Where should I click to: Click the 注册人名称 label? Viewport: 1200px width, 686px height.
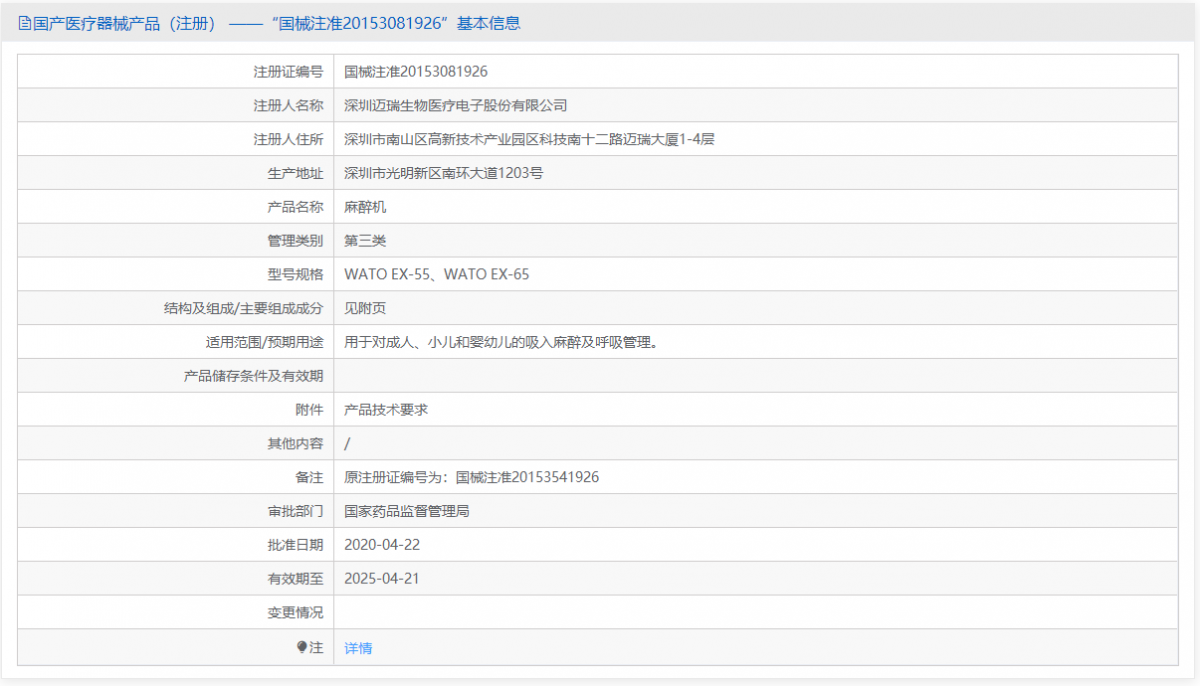(x=288, y=105)
